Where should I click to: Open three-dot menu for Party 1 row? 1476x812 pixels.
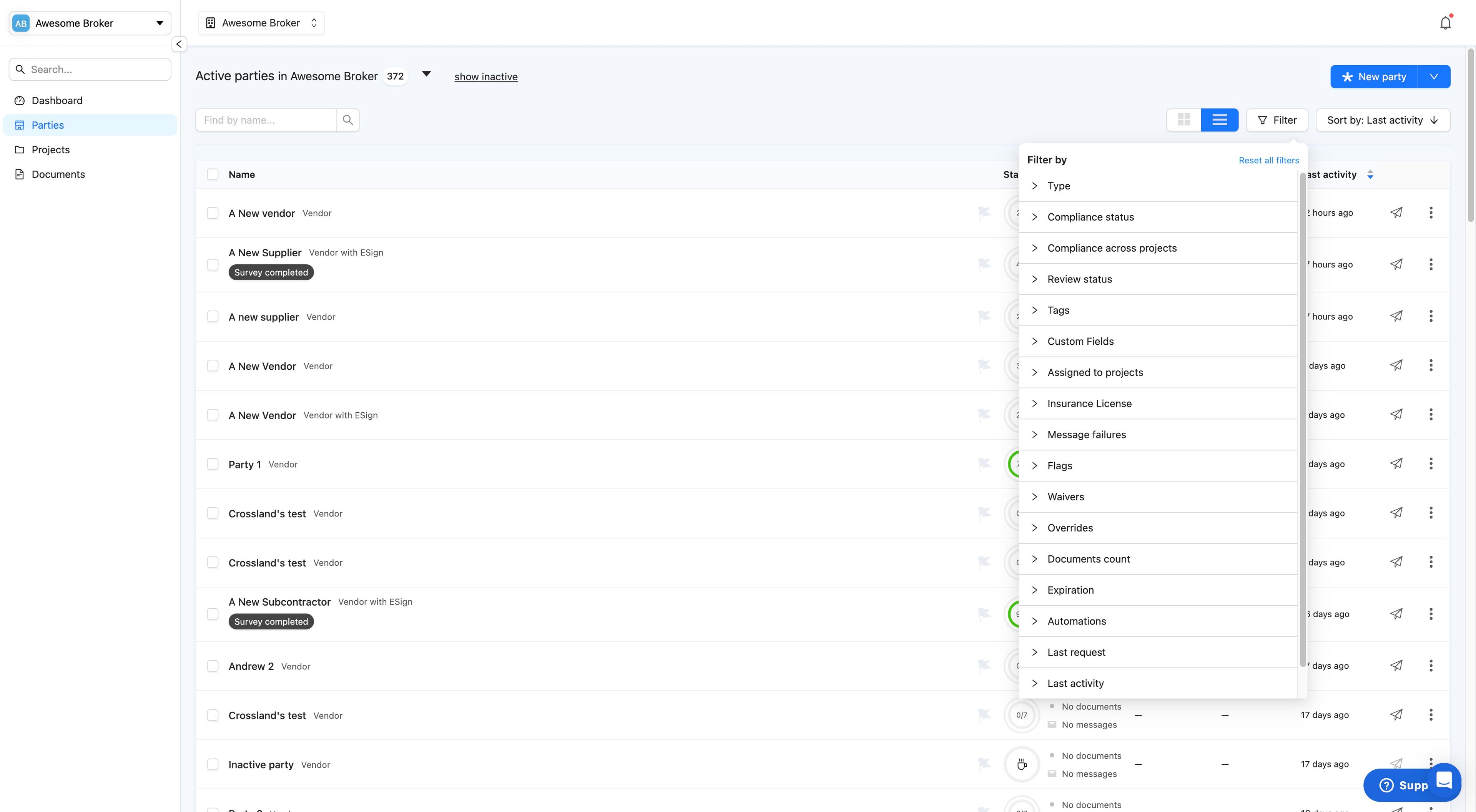(1431, 463)
